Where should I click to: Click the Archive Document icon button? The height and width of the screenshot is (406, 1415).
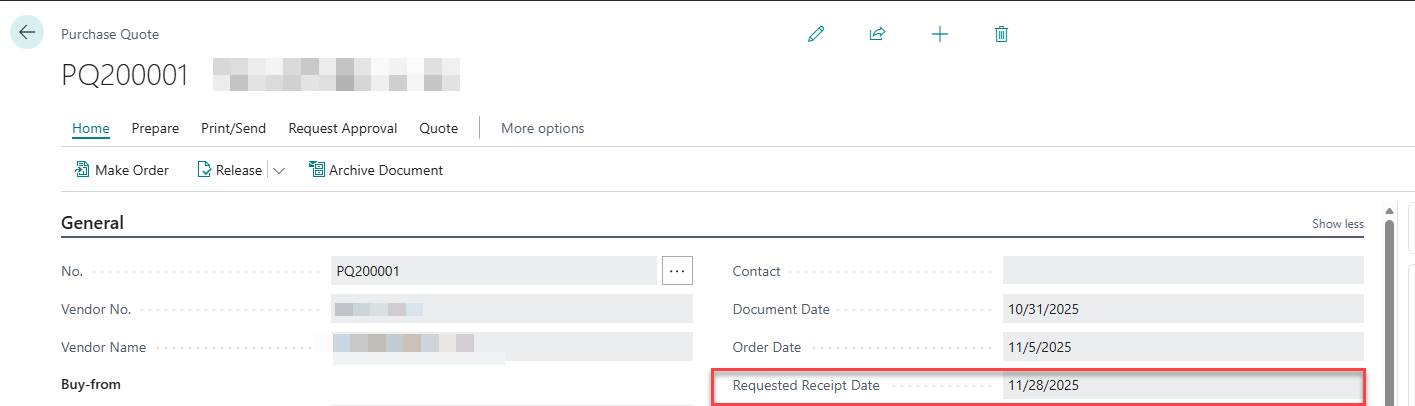[x=318, y=170]
